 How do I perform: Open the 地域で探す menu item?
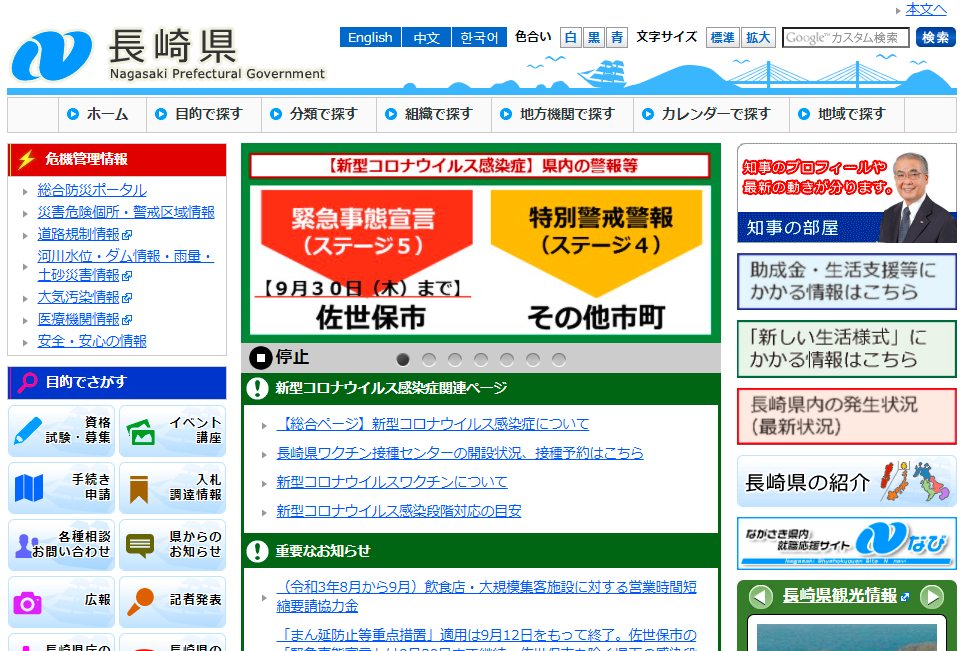click(847, 115)
